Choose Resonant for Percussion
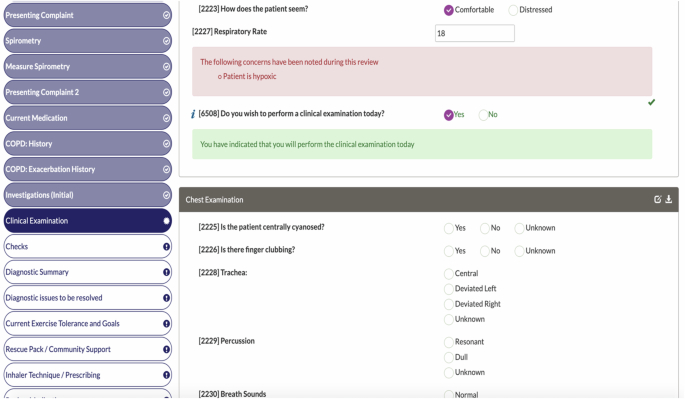Image resolution: width=685 pixels, height=399 pixels. click(x=449, y=342)
